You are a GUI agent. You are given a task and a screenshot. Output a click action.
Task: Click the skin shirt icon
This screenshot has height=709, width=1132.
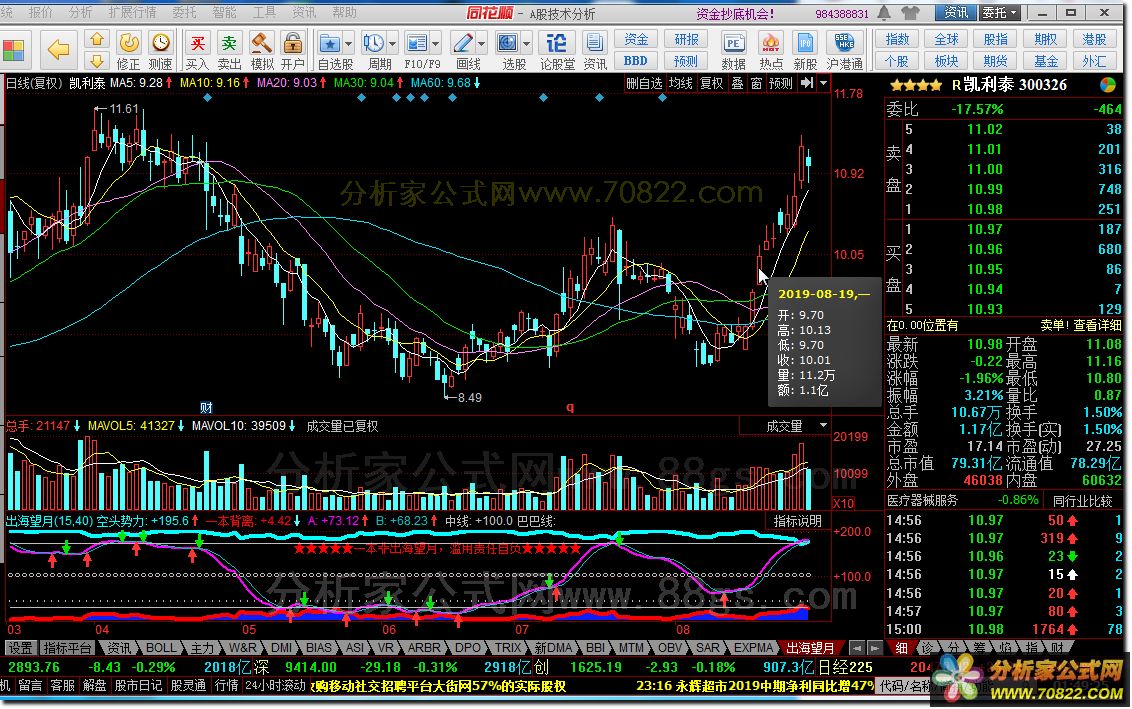911,13
